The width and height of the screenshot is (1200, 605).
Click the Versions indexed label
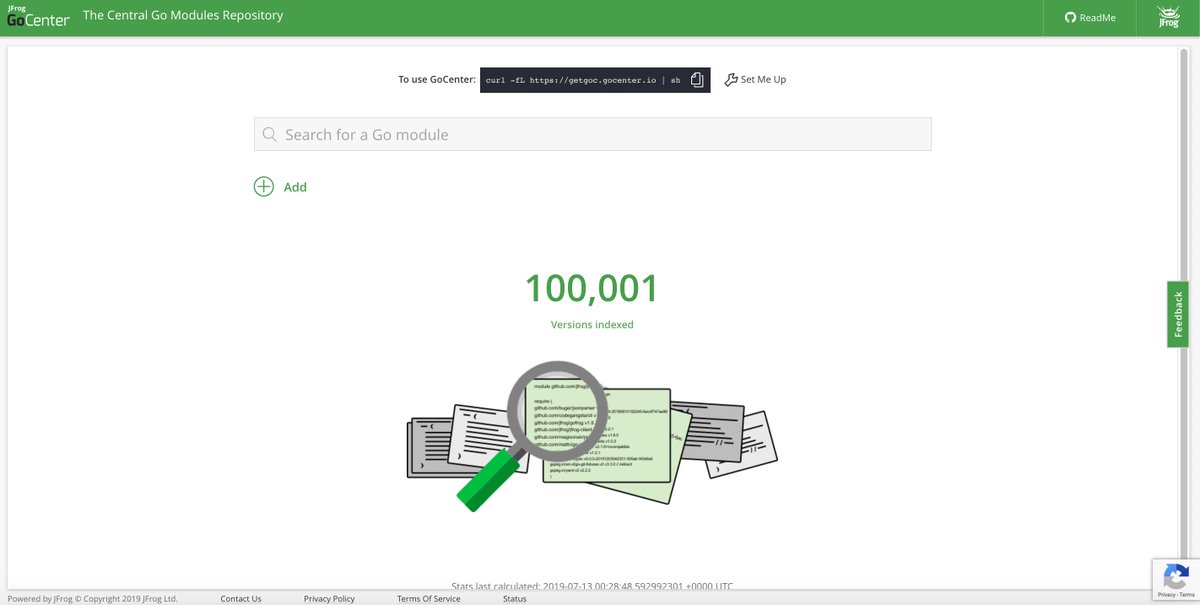(592, 324)
